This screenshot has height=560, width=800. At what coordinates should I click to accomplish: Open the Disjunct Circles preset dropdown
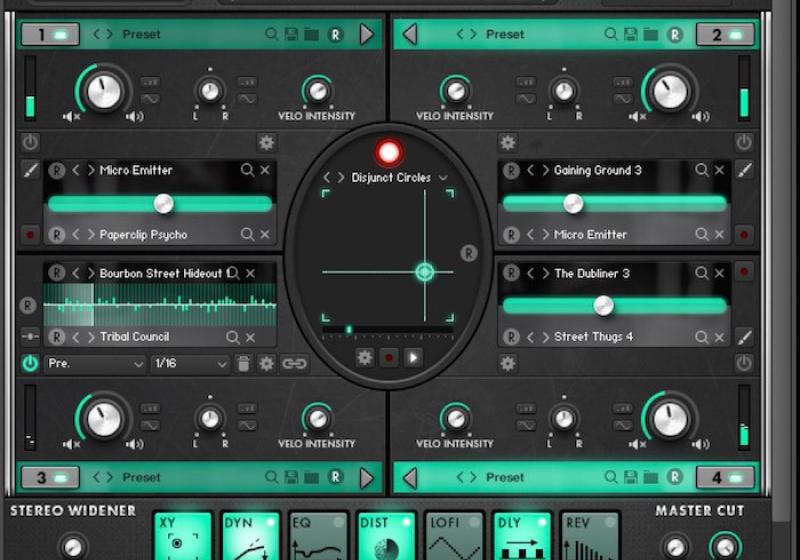(x=443, y=178)
